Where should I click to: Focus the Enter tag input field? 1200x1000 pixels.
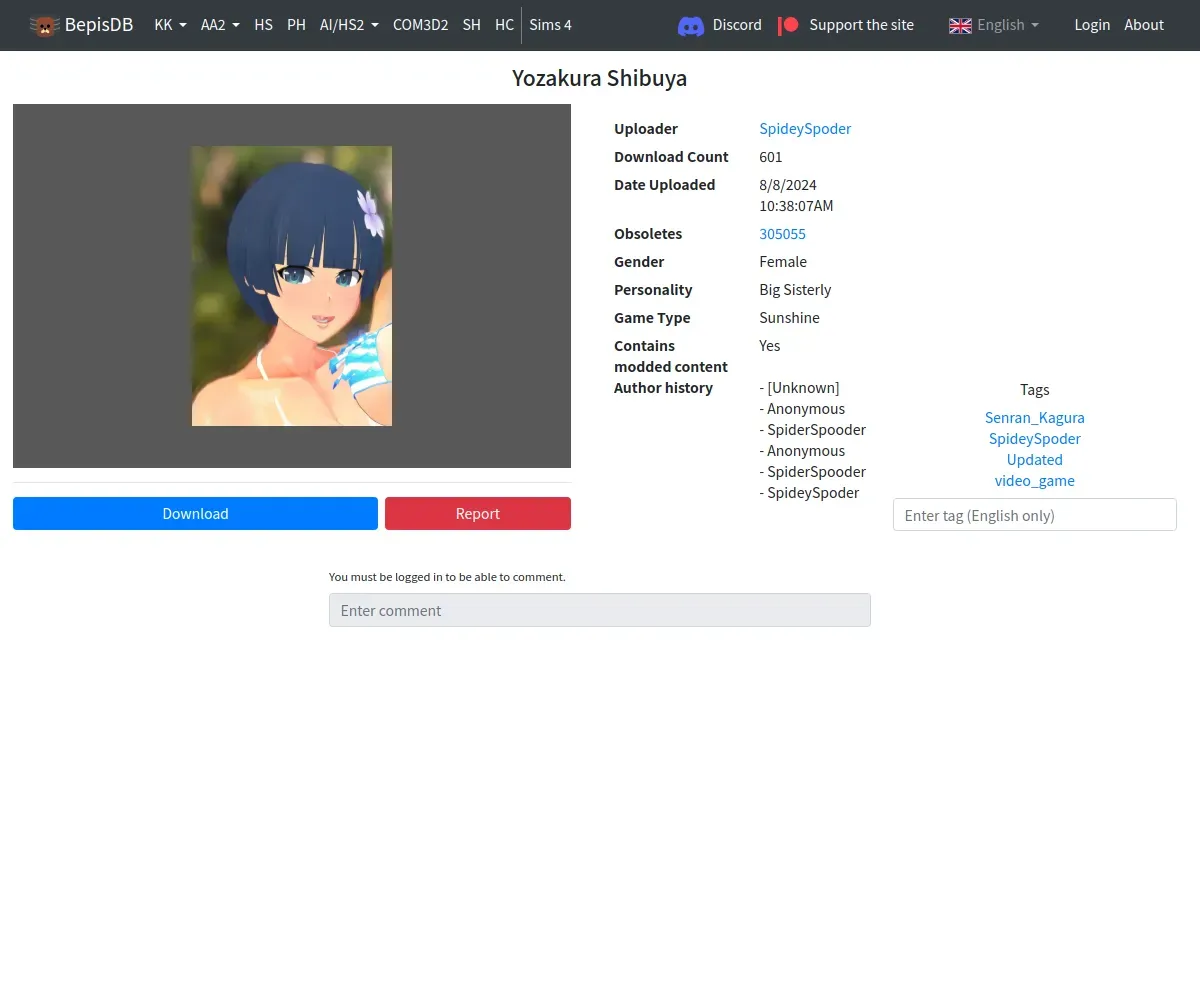coord(1034,515)
